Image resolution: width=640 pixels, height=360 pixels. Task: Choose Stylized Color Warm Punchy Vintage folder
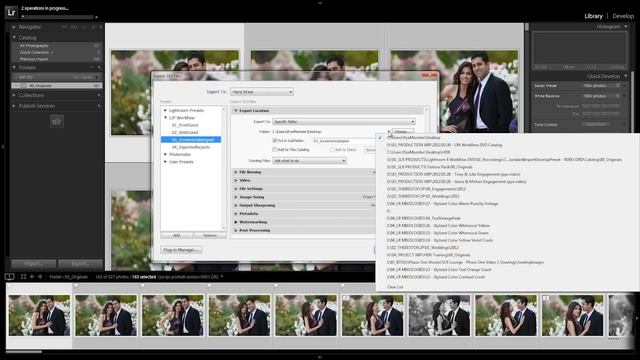tap(442, 204)
